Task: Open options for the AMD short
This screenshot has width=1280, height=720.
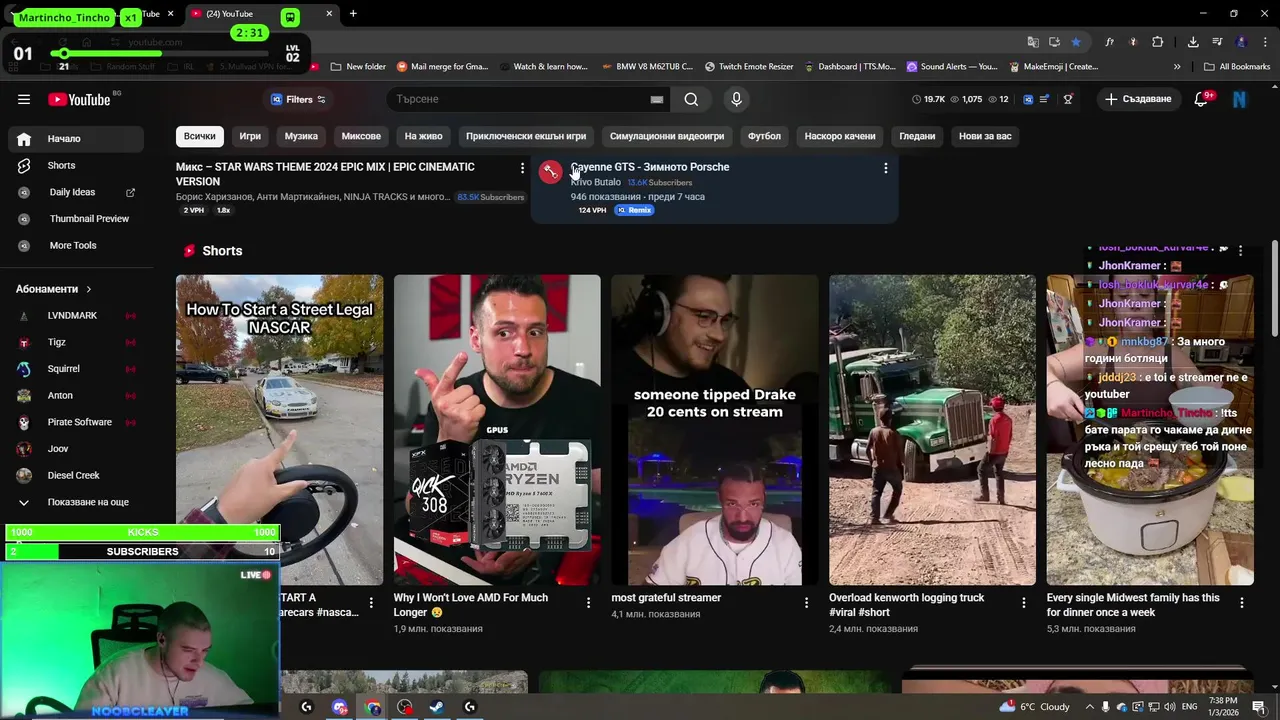Action: 588,602
